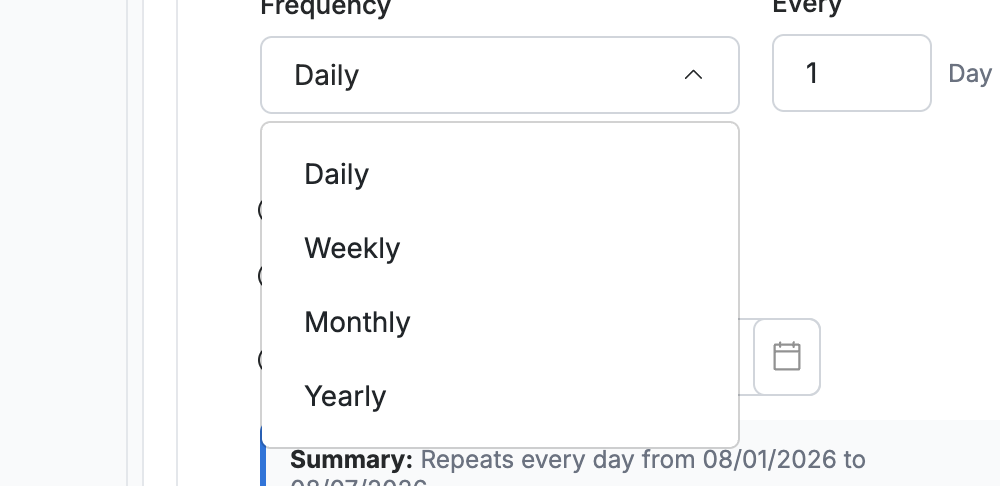Focus the Every interval field containing 1

851,73
